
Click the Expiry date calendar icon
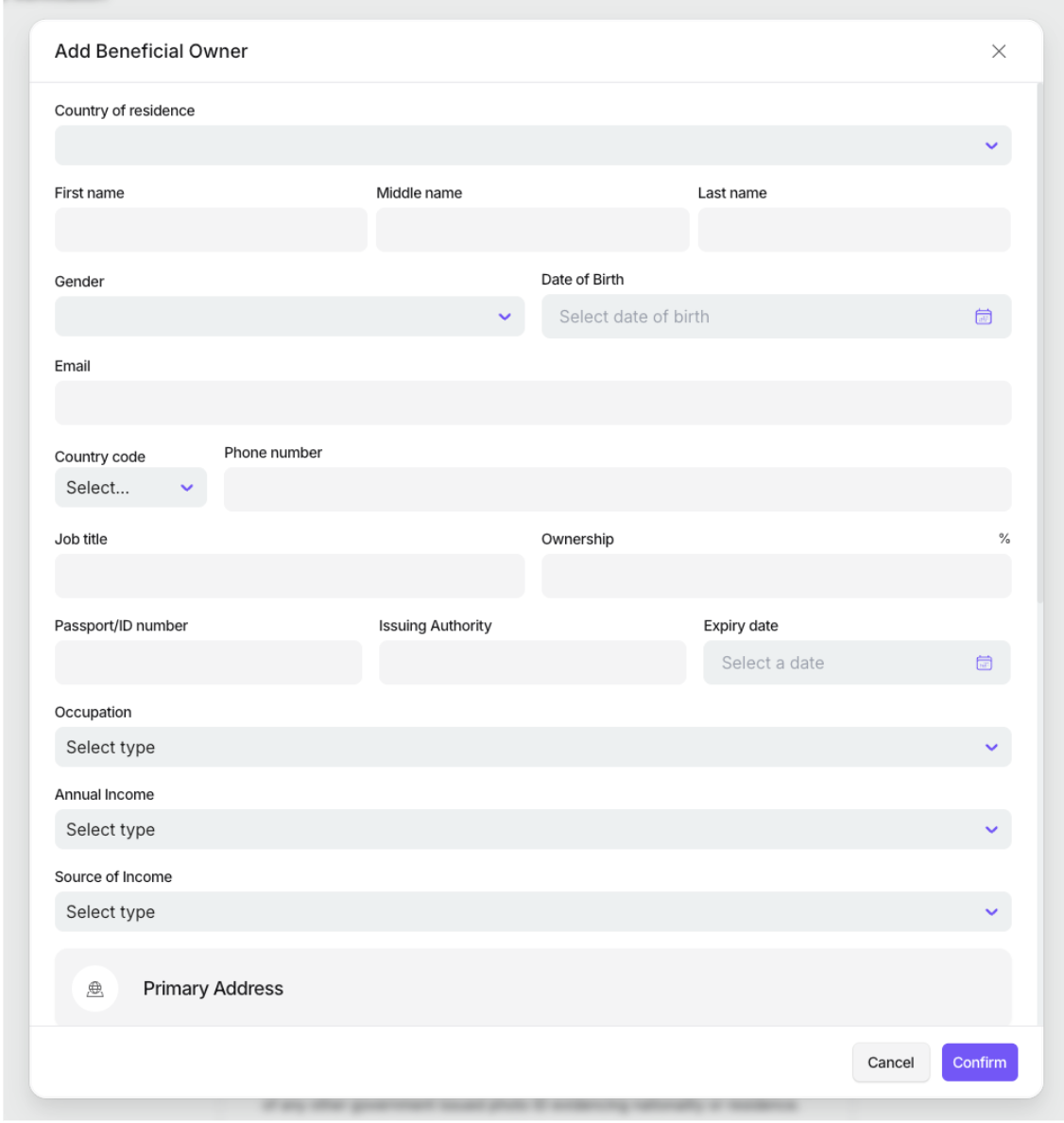(984, 663)
